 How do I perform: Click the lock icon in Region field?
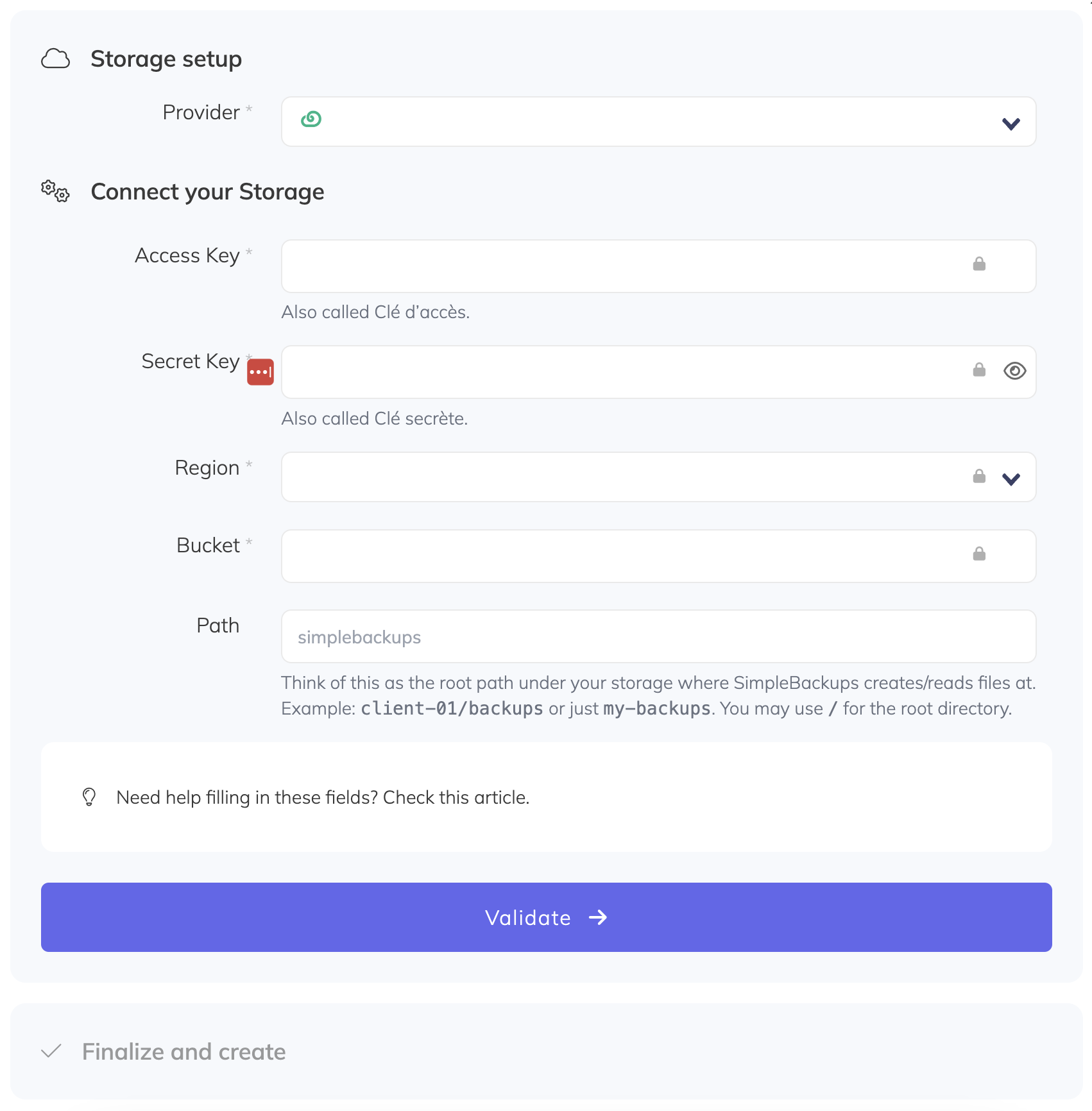(x=979, y=477)
